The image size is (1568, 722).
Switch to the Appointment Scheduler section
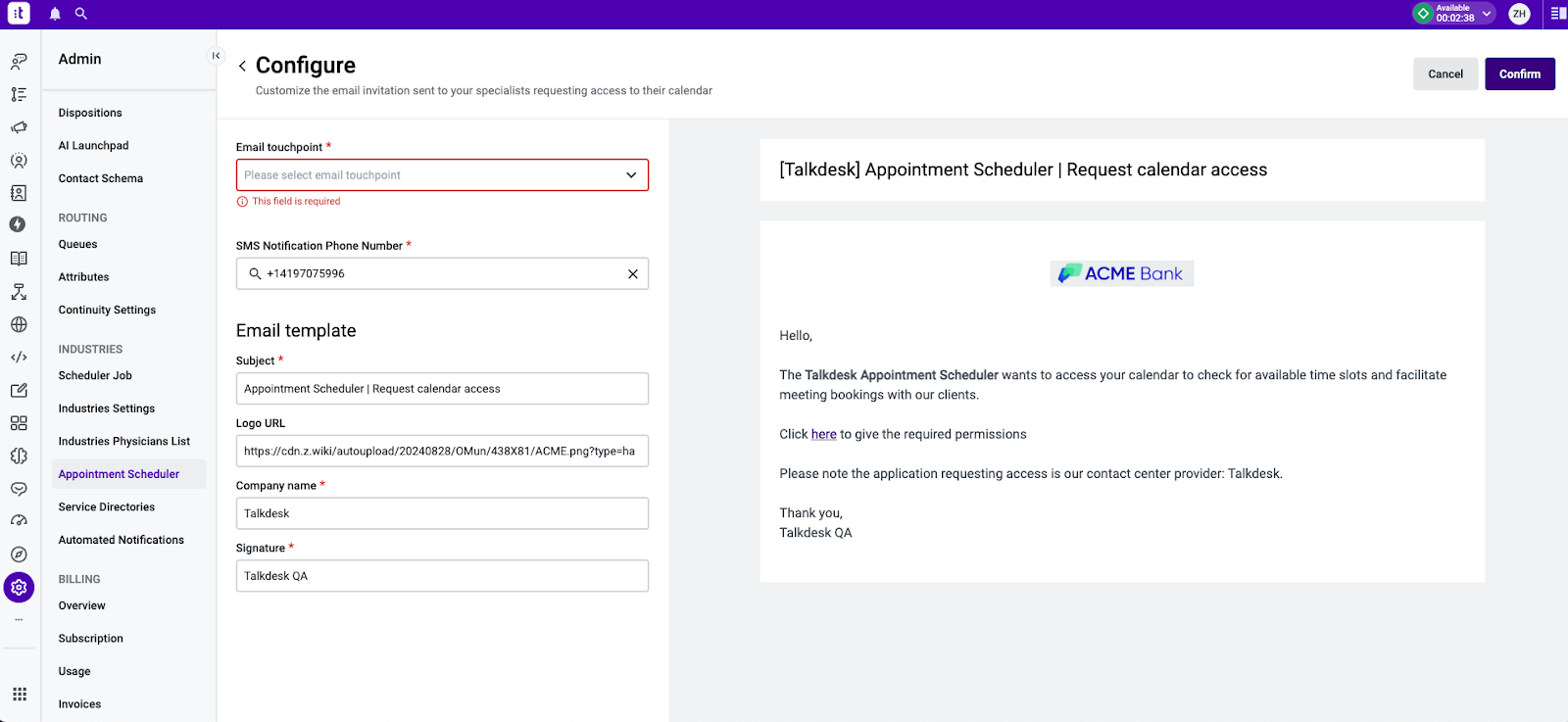[119, 473]
